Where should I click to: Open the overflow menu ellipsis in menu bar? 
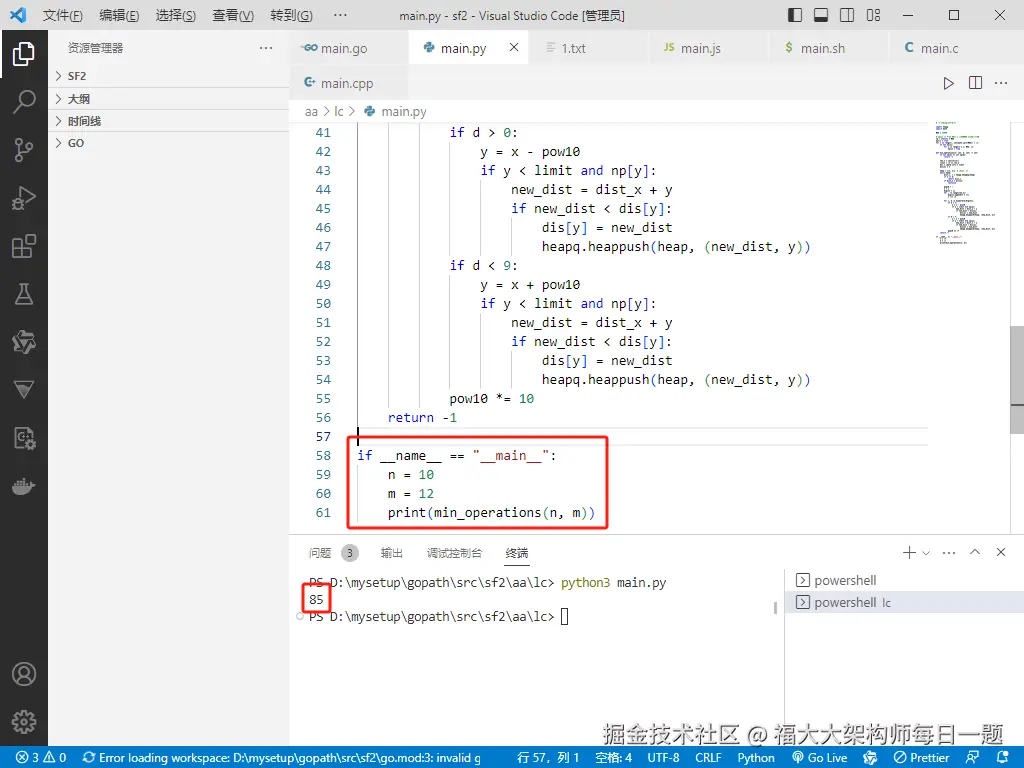coord(340,15)
